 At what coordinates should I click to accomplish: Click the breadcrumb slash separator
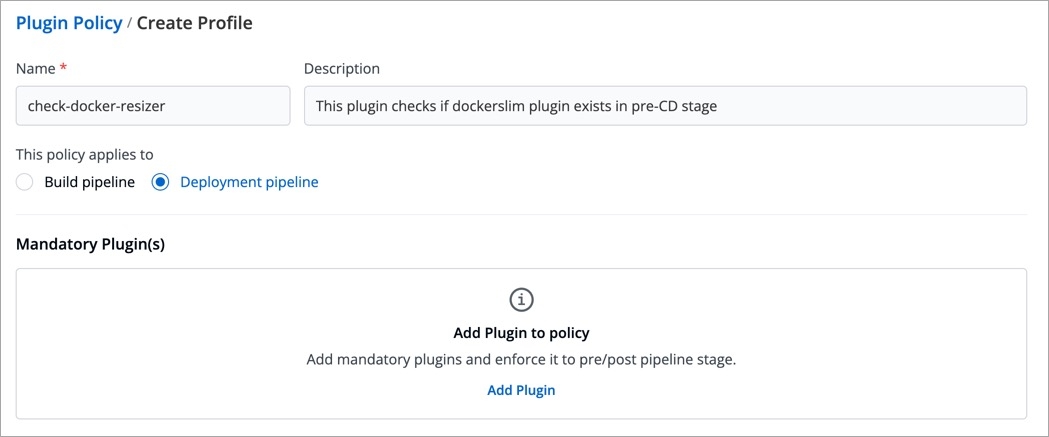pyautogui.click(x=129, y=23)
